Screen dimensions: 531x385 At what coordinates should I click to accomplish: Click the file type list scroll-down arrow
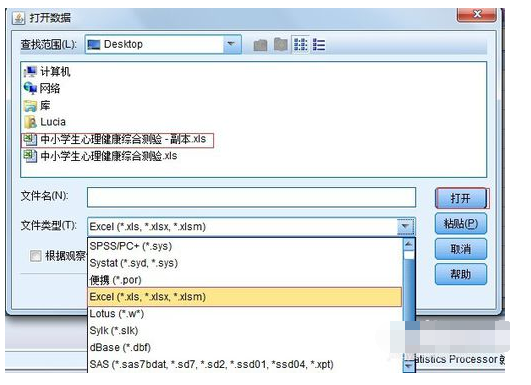click(x=409, y=366)
